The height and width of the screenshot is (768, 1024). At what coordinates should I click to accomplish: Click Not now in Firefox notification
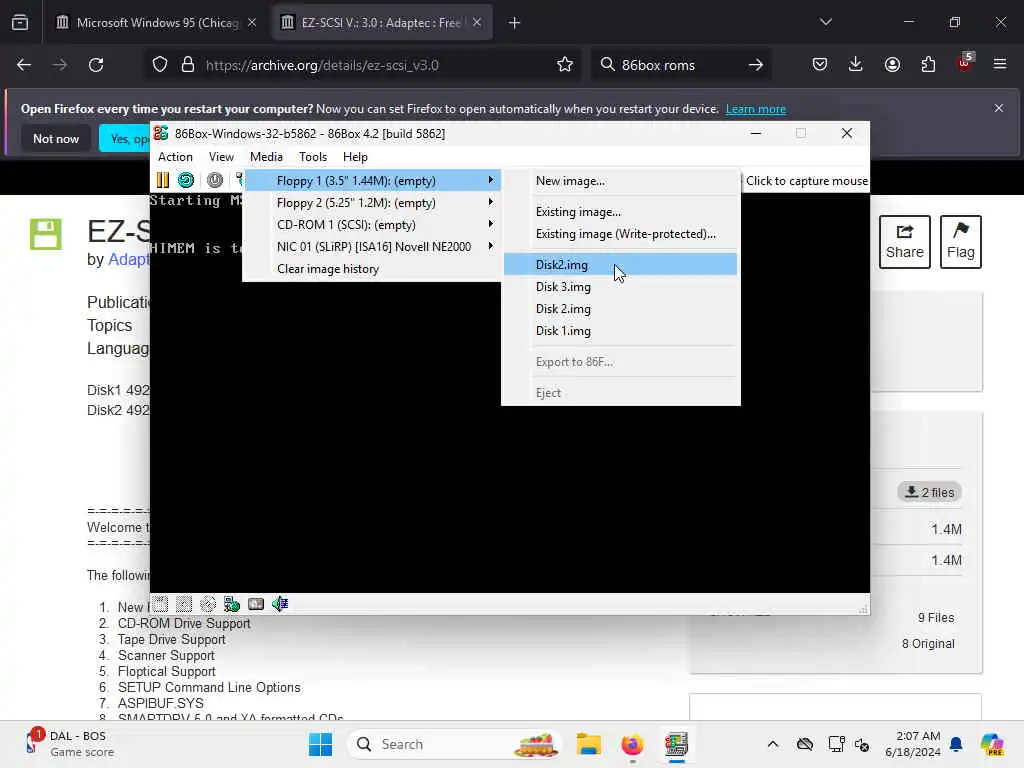click(x=56, y=138)
